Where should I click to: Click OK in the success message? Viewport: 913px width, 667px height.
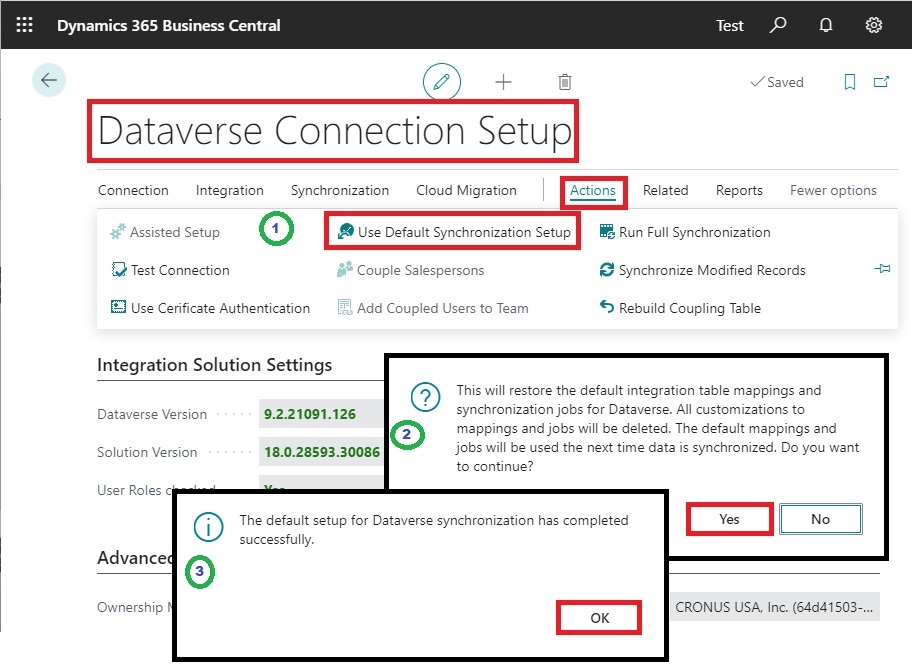tap(599, 618)
